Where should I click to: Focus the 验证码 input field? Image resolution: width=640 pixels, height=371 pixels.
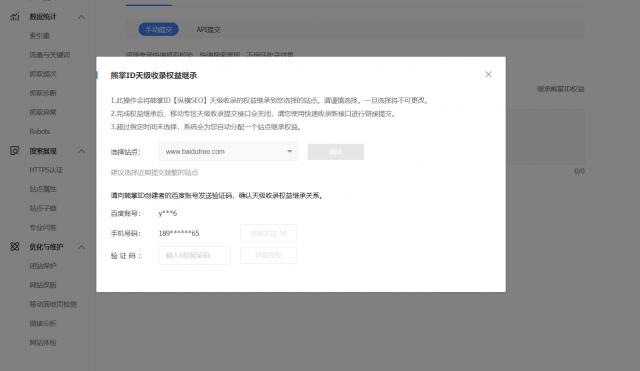tap(194, 255)
